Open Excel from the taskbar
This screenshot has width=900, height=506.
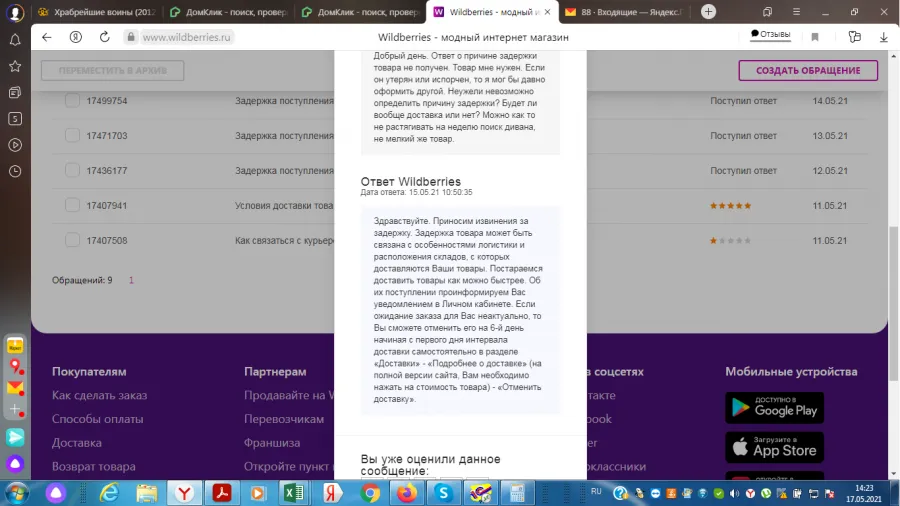tap(294, 493)
